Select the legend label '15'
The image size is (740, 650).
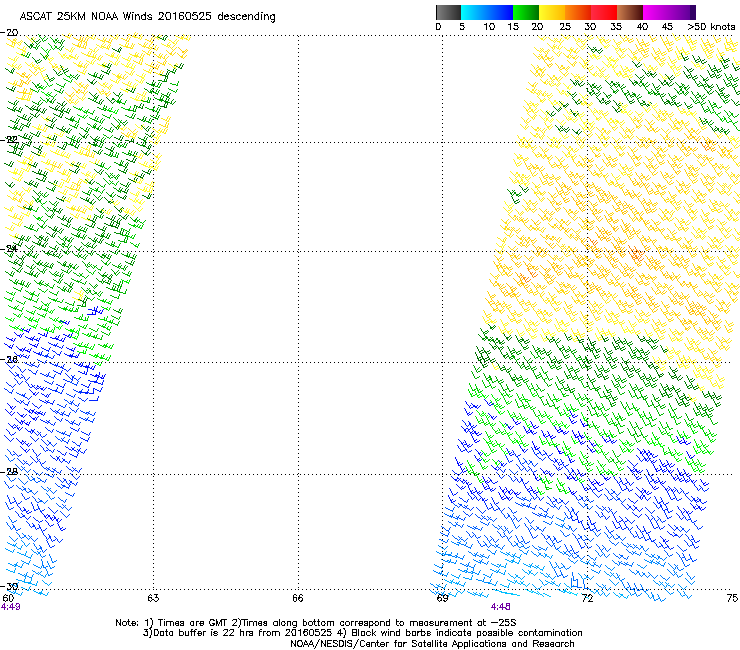[x=513, y=27]
